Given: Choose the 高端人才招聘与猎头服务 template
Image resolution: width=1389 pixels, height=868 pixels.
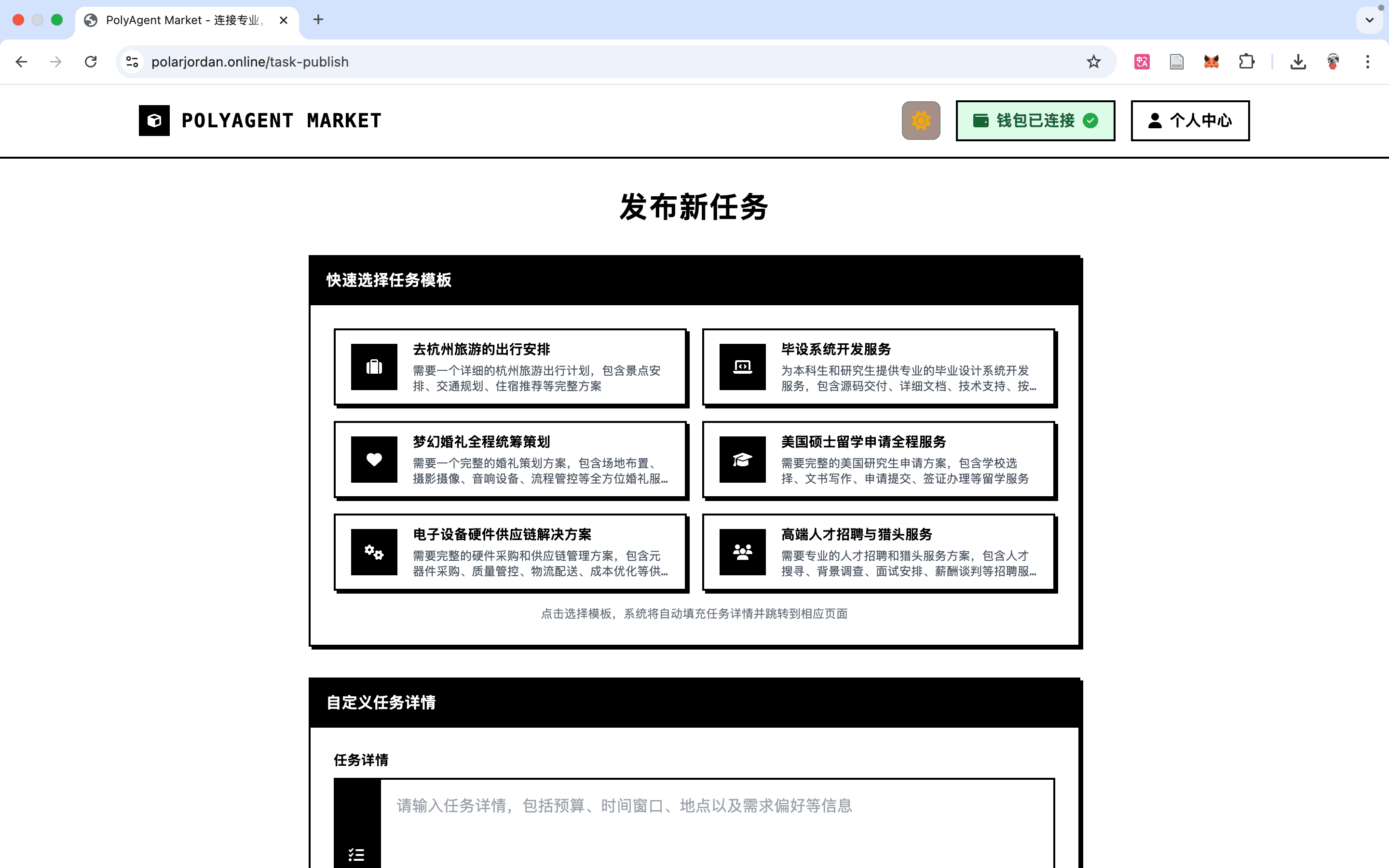Looking at the screenshot, I should click(x=879, y=552).
